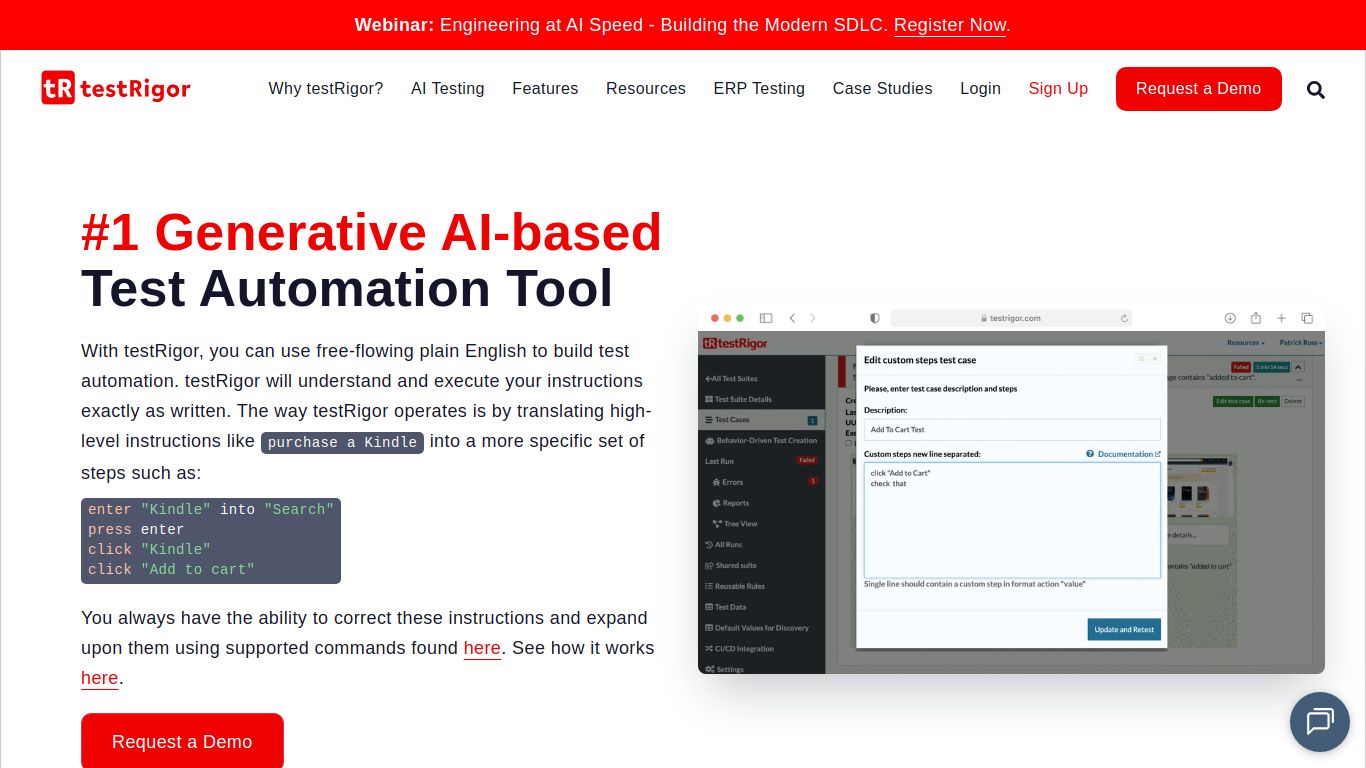Open Test Suite Details in the sidebar
The width and height of the screenshot is (1366, 768).
click(737, 399)
